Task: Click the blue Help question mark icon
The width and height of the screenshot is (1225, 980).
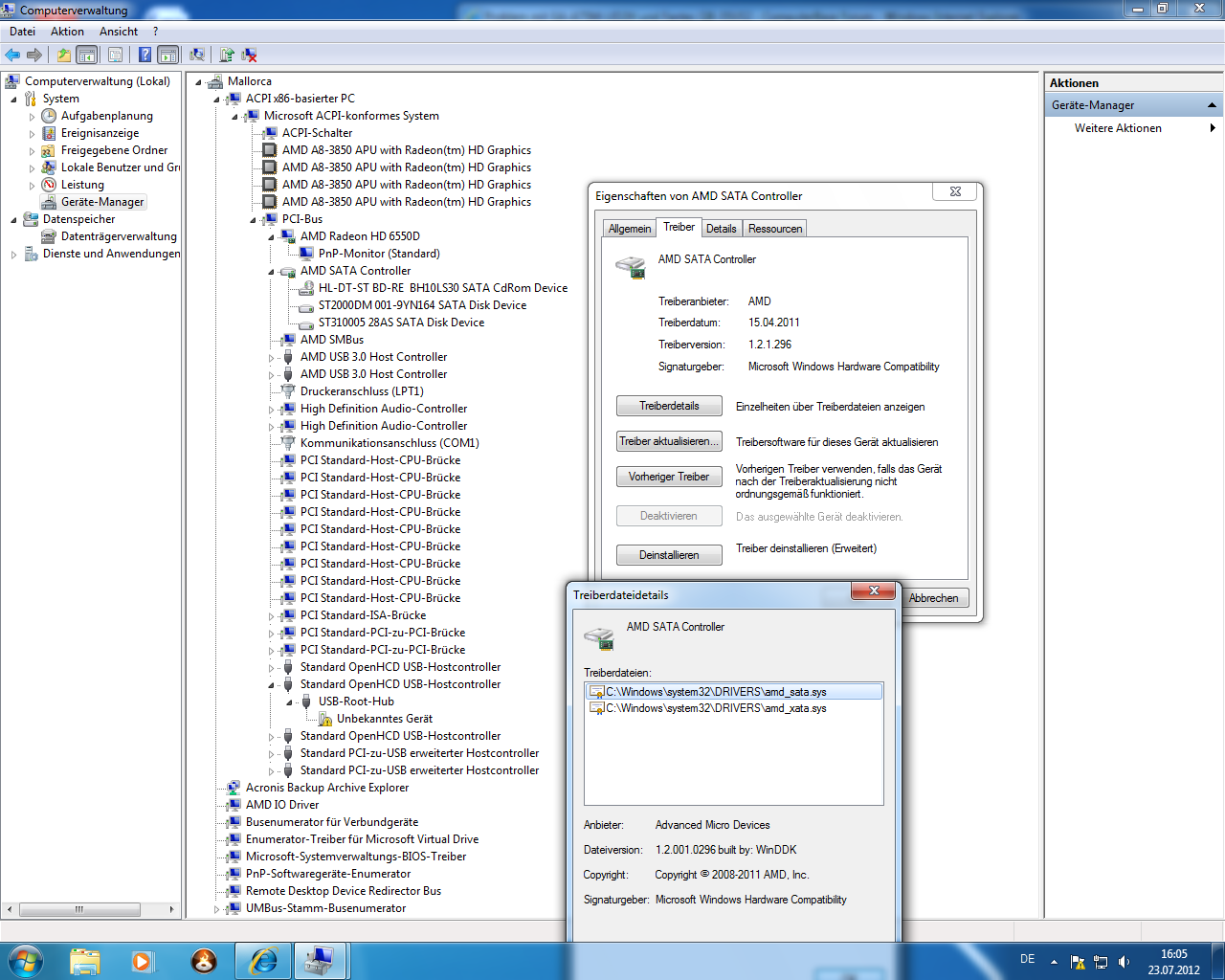Action: [145, 55]
